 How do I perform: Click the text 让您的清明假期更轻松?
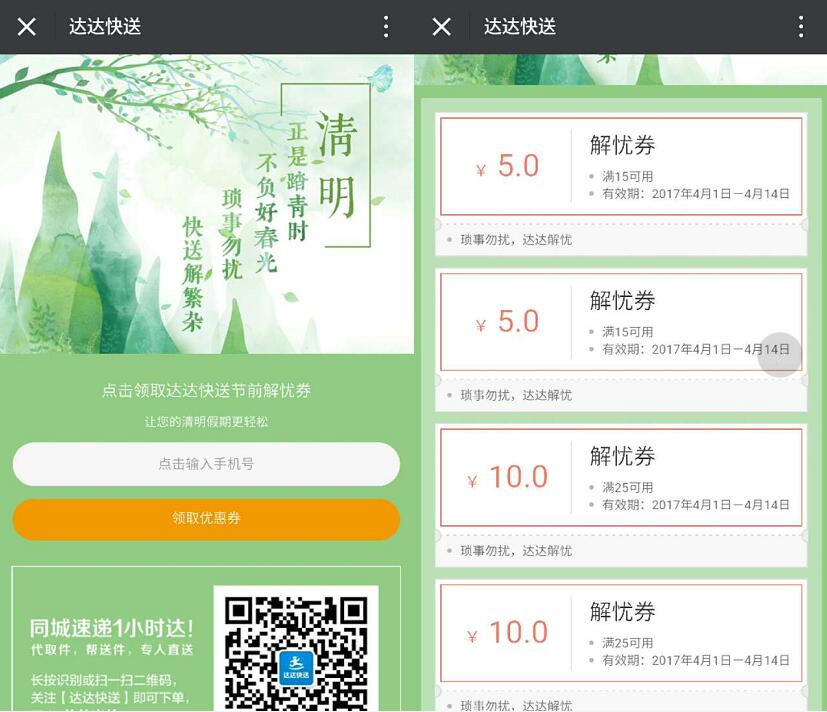click(x=206, y=422)
